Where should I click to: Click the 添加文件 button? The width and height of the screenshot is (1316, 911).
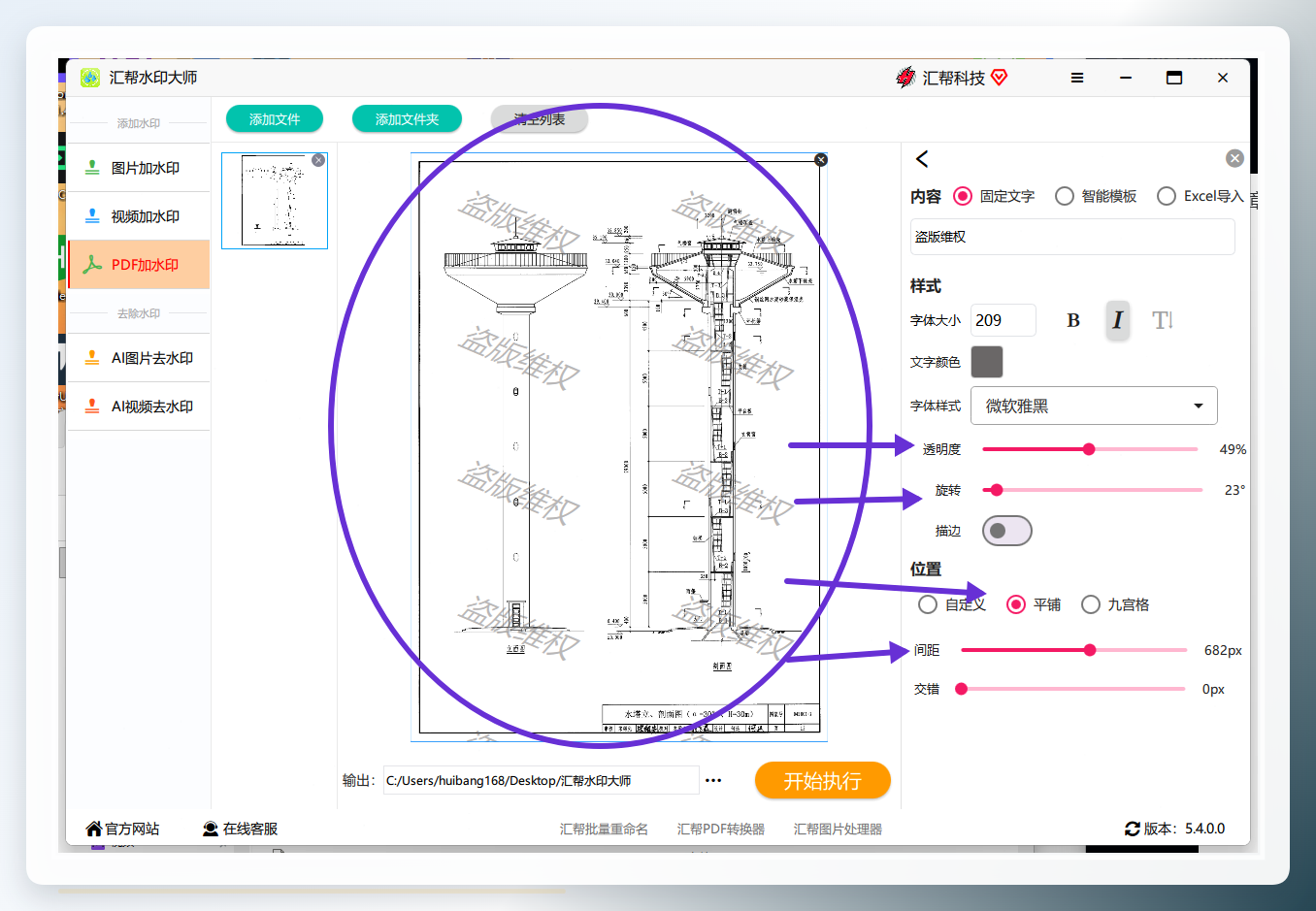click(x=275, y=119)
